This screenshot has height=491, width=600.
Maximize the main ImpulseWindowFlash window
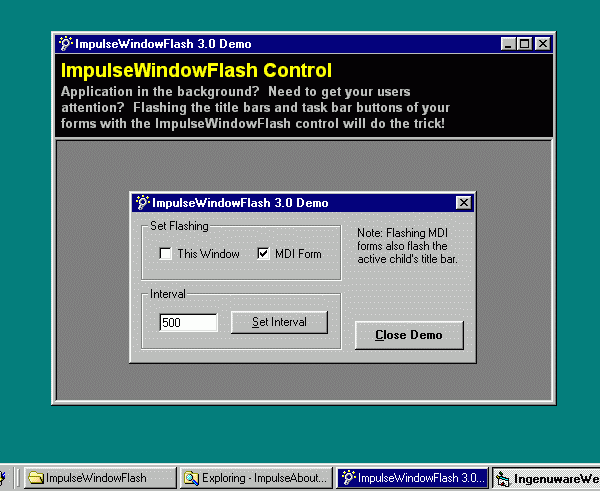(x=524, y=44)
